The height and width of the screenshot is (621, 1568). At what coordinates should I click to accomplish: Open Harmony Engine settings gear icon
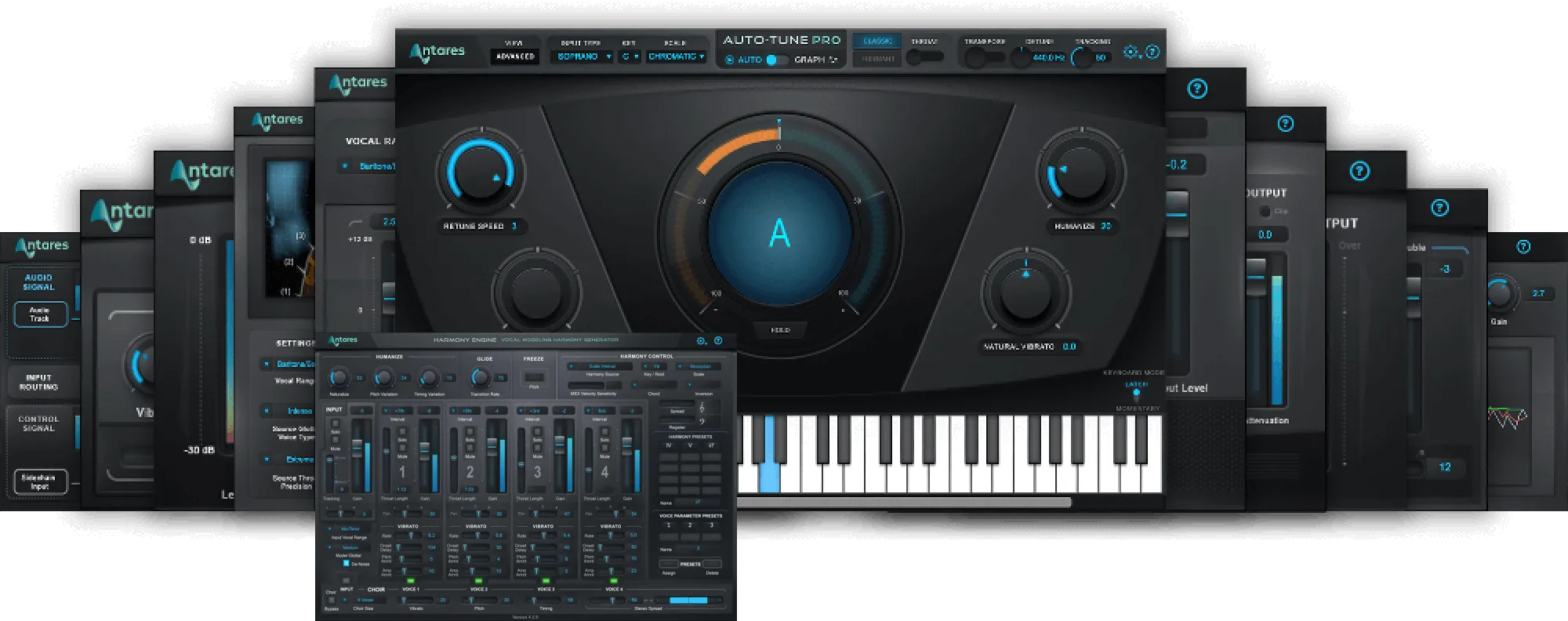702,340
